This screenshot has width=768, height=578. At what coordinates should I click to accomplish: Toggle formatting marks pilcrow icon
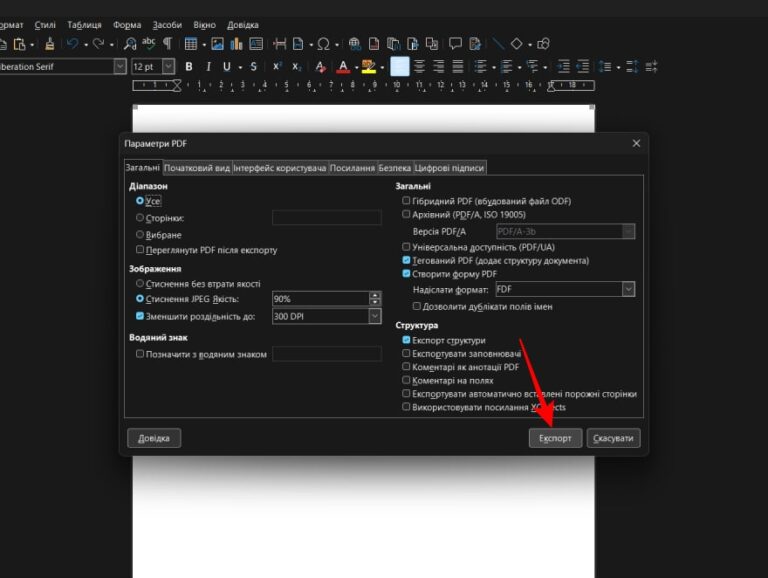click(x=167, y=44)
